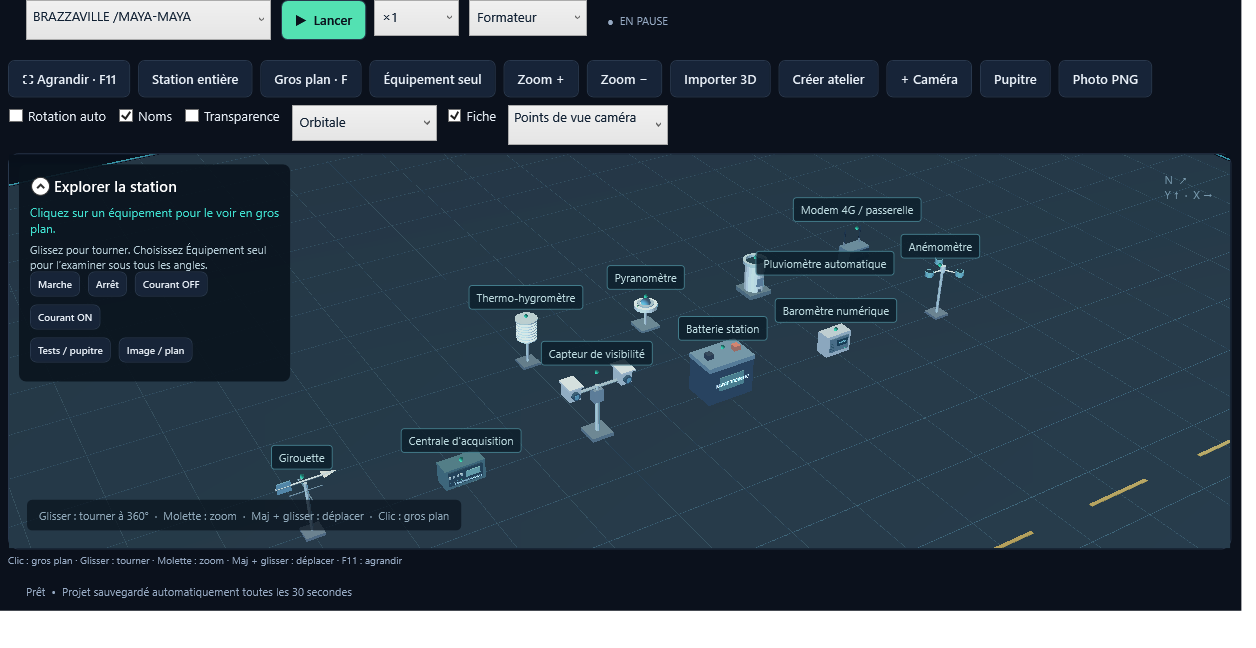Viewport: 1256px width, 648px height.
Task: Click the Arrêt button
Action: pyautogui.click(x=107, y=285)
